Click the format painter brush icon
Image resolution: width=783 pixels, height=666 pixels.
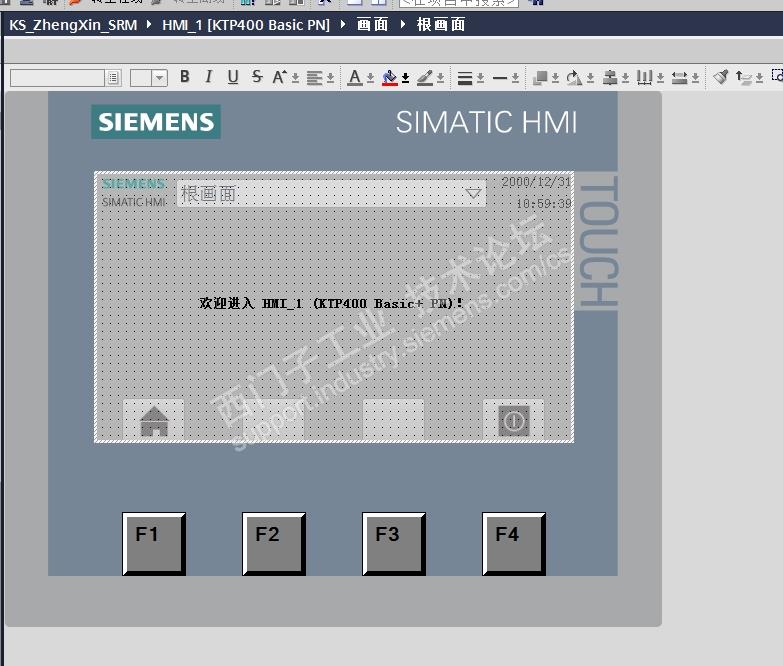(x=720, y=77)
